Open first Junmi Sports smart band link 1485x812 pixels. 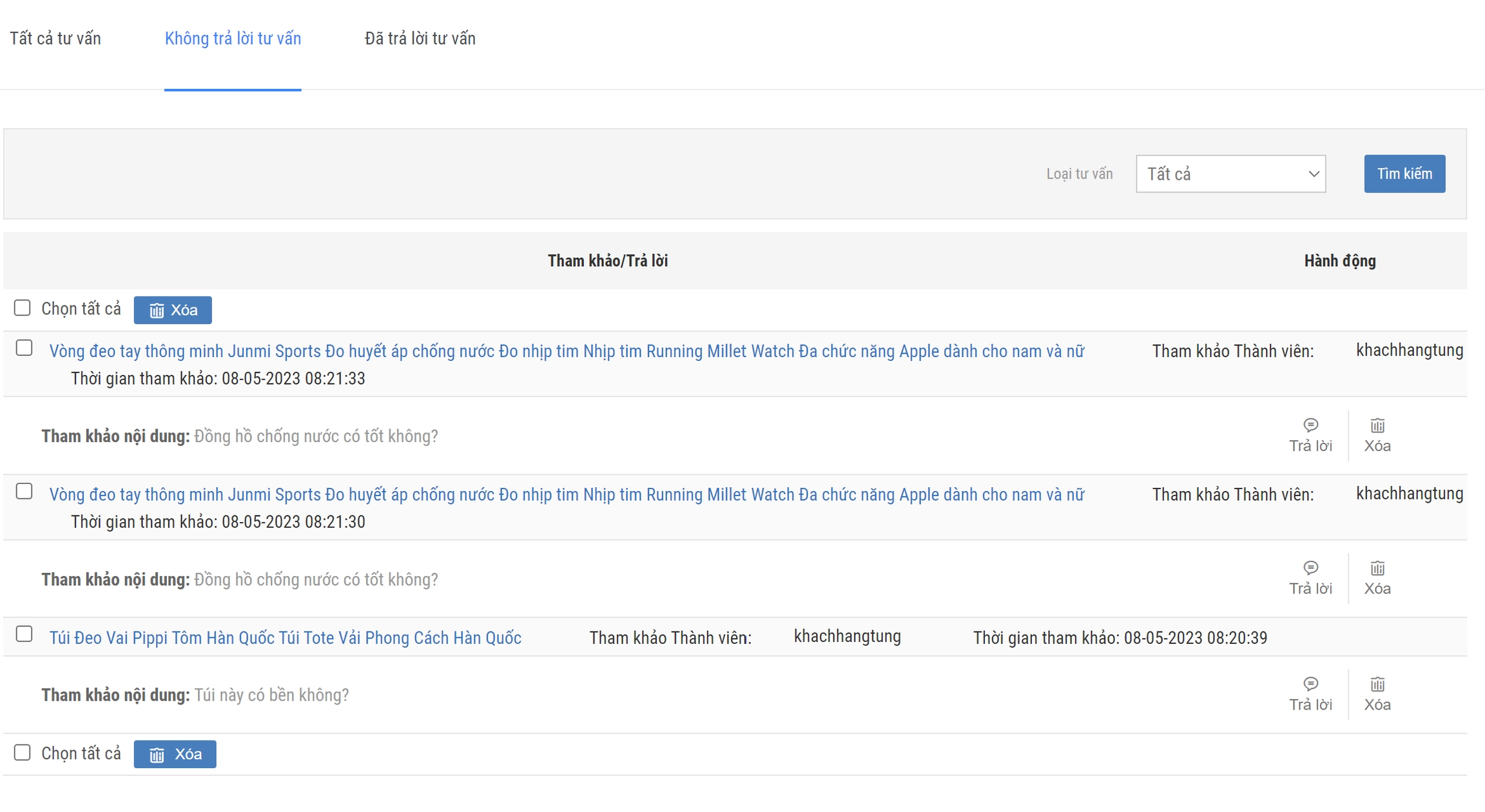click(x=566, y=351)
